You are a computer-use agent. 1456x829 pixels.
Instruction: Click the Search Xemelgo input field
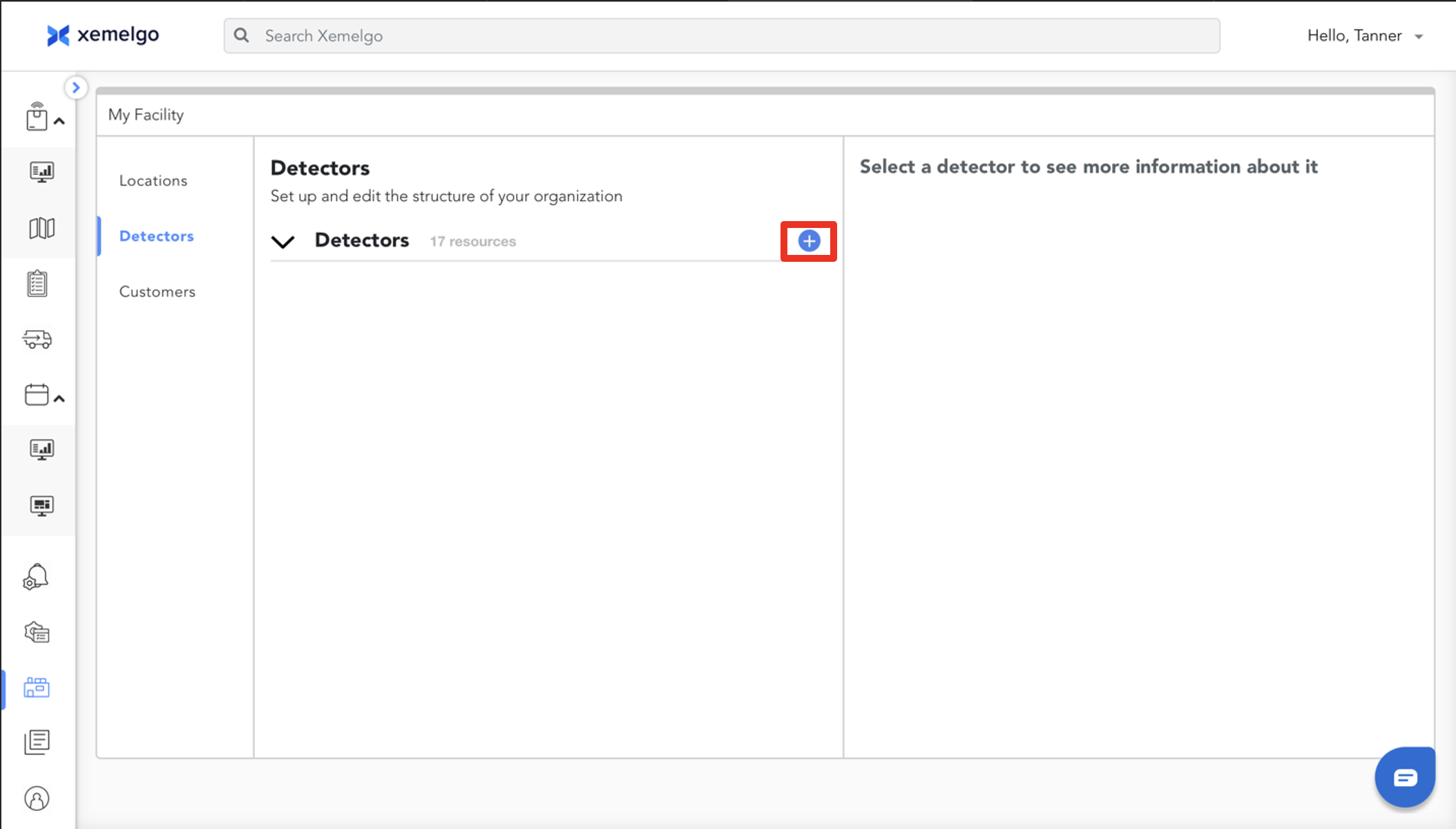point(722,36)
